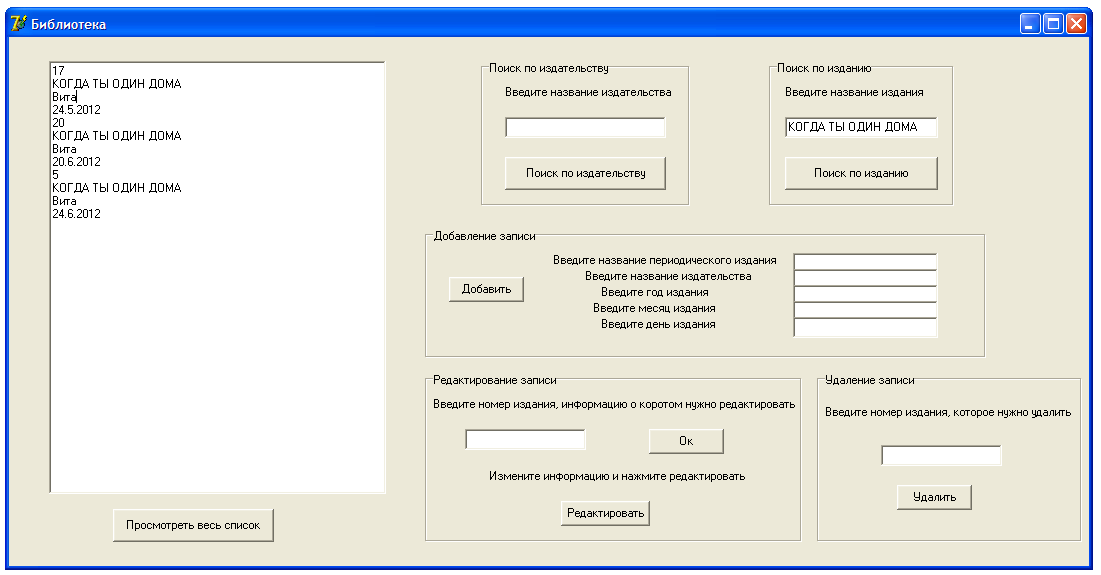Click 'Введите номер издания, которое нужно удалить' label
Screen dimensions: 1101x575
(948, 412)
